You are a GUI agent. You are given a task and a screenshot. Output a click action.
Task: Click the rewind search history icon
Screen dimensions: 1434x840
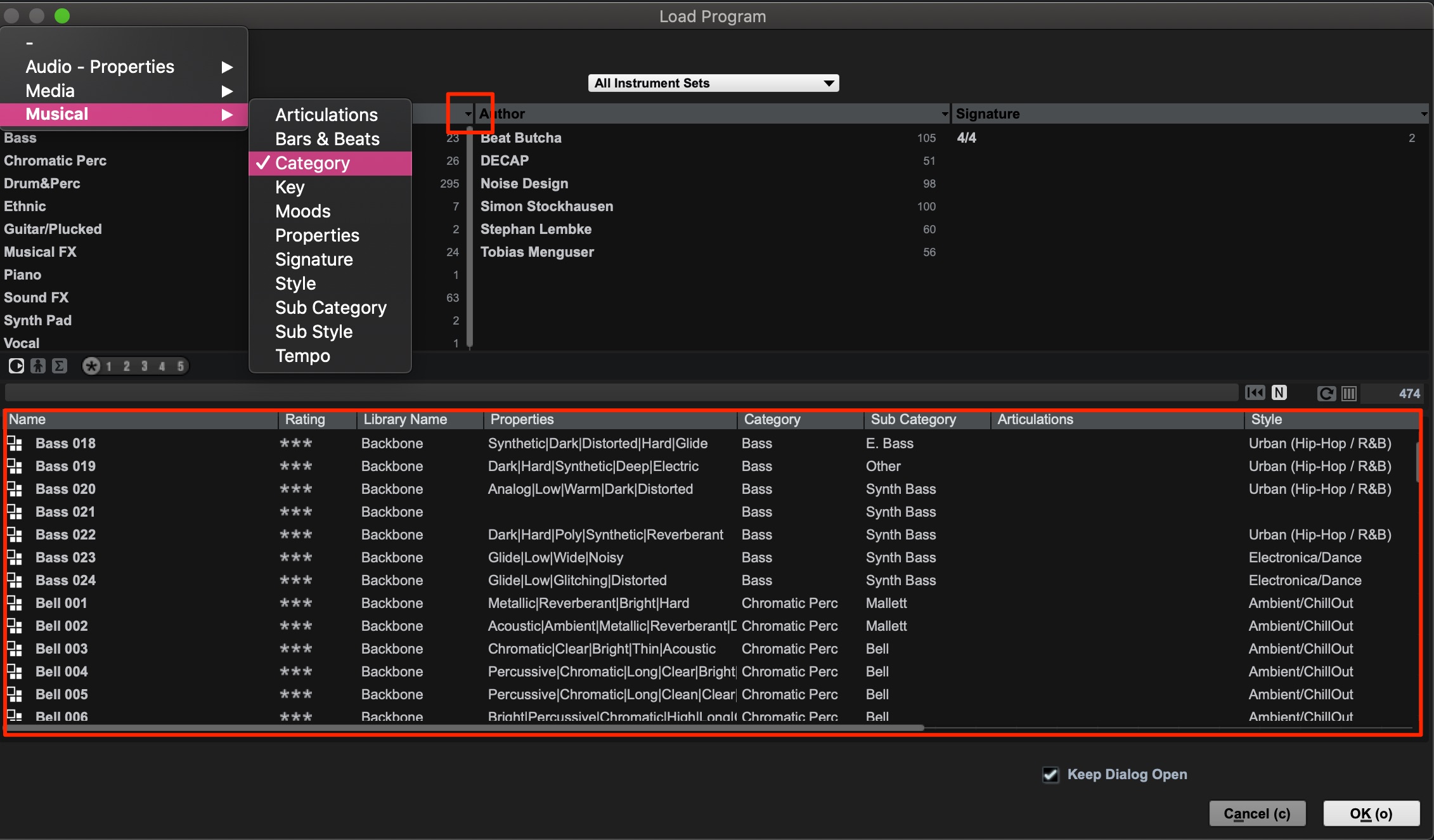coord(1255,392)
